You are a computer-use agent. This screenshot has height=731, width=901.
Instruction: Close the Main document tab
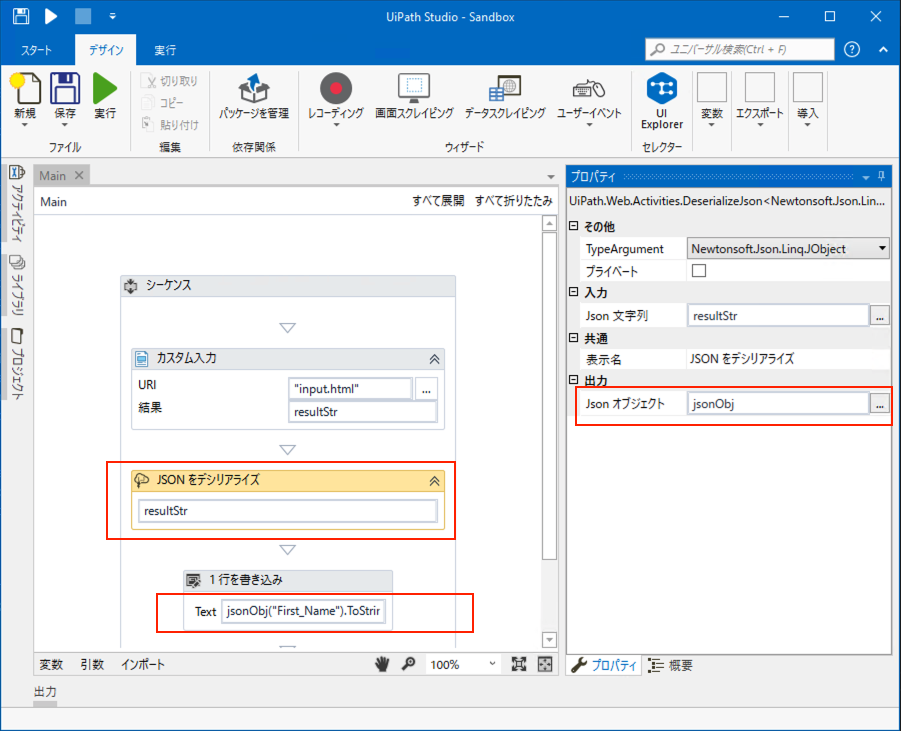click(79, 175)
